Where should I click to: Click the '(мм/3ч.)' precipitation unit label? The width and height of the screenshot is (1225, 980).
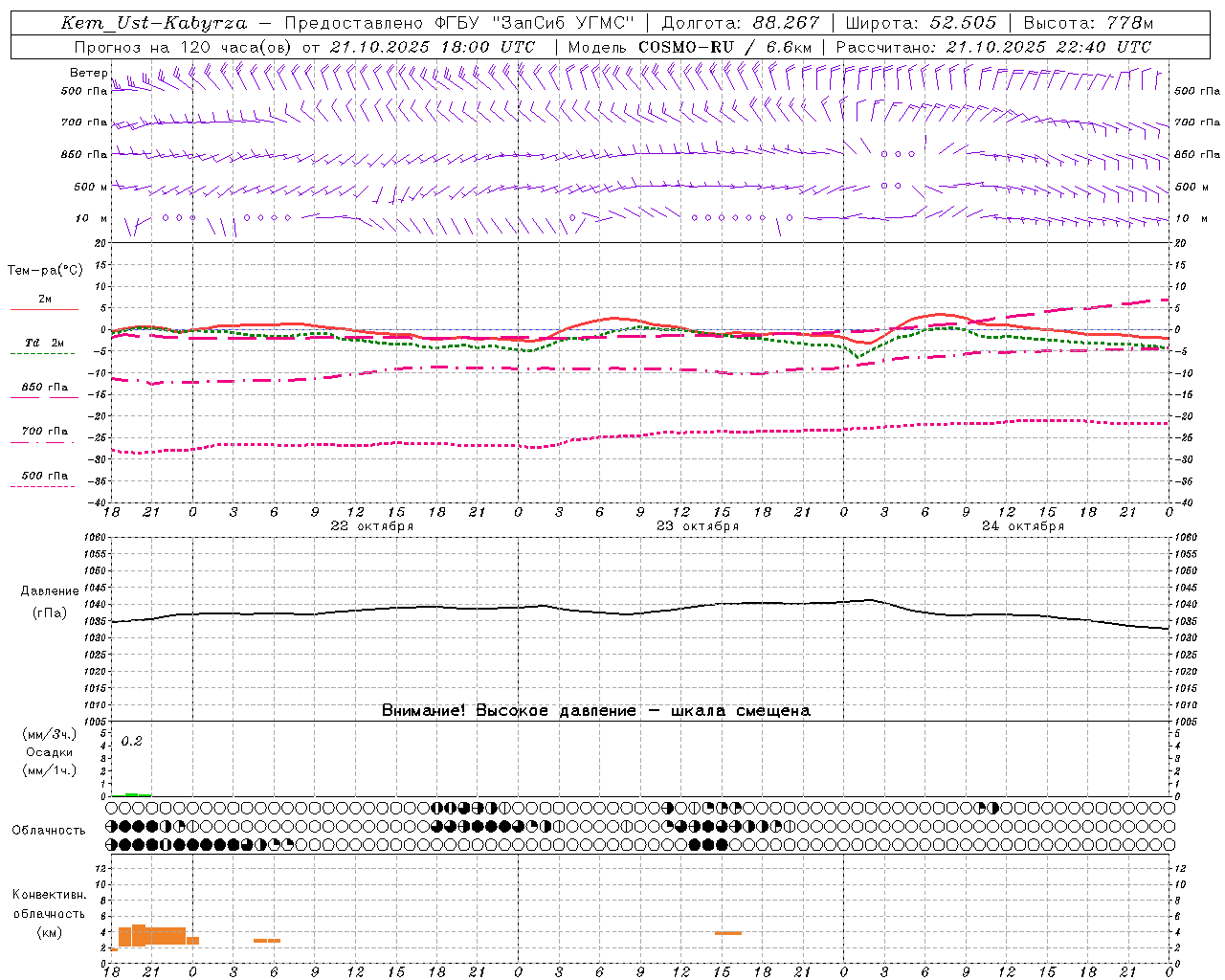[50, 734]
